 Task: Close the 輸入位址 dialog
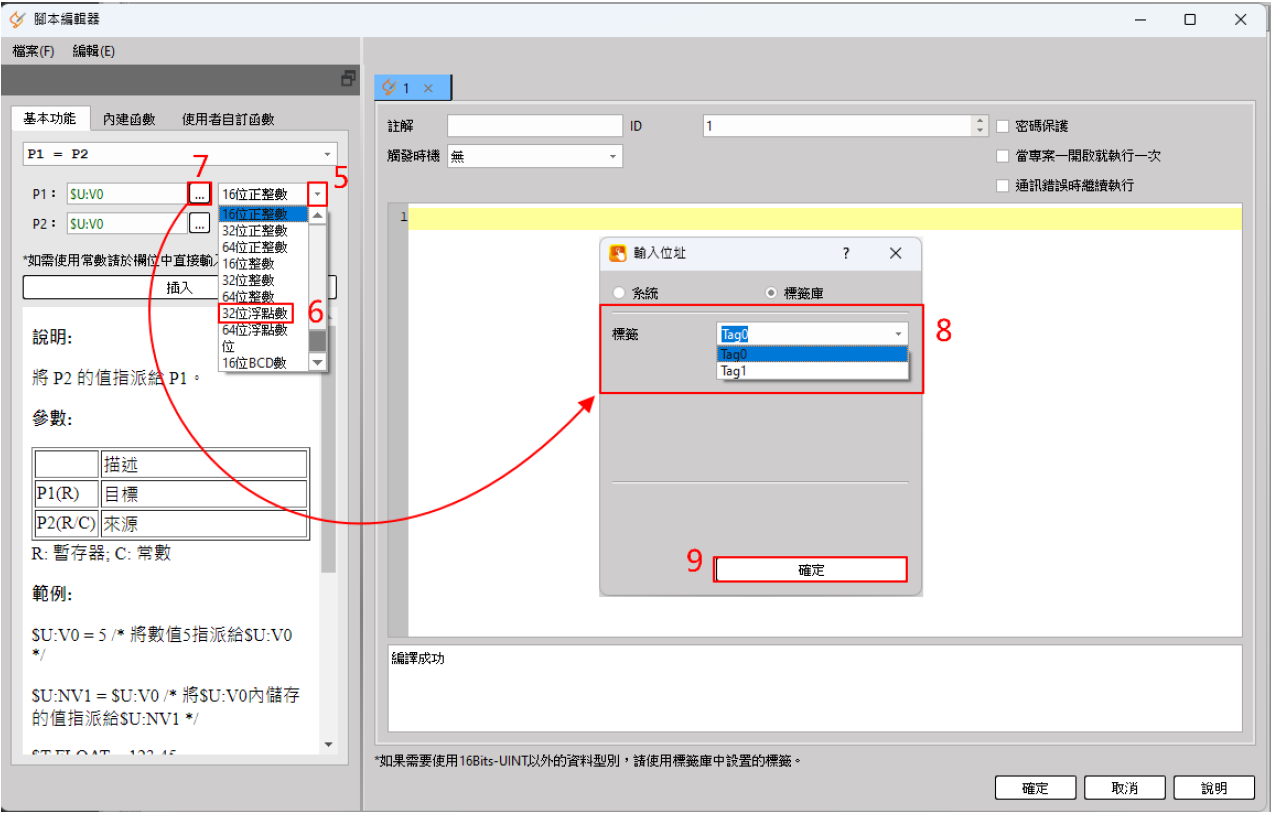click(x=896, y=254)
